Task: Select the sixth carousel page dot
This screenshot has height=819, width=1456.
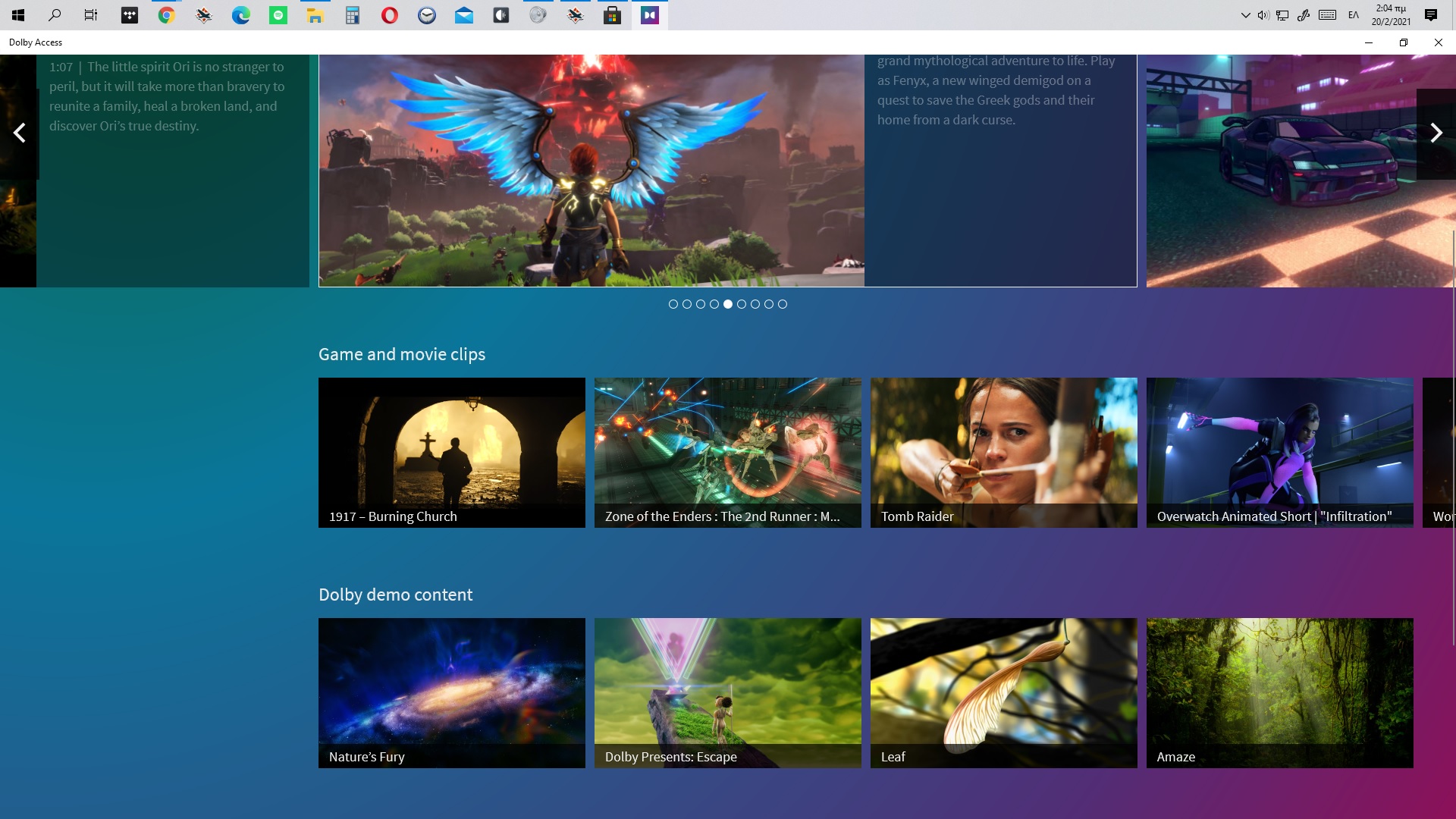Action: 742,304
